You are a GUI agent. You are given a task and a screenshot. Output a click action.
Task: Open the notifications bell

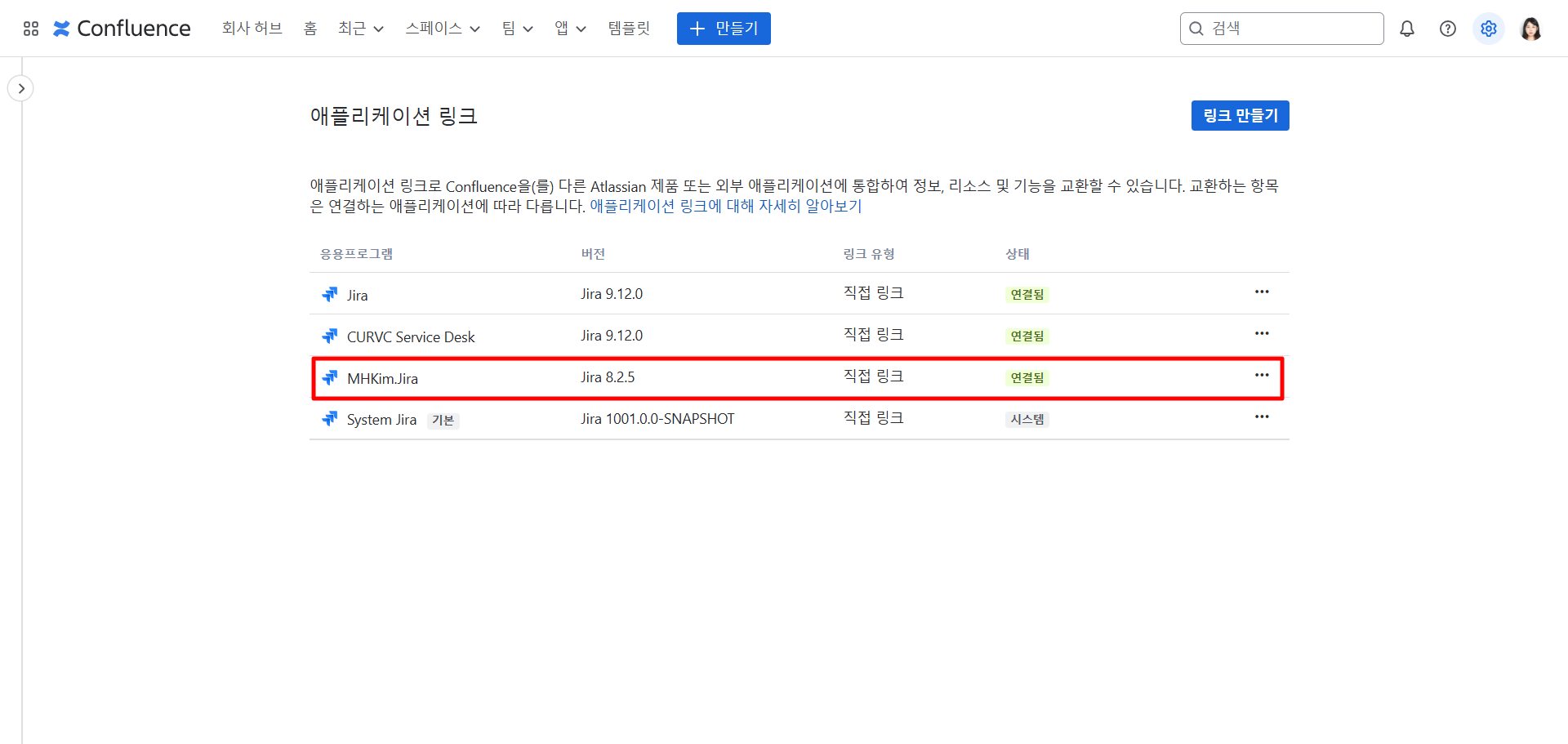(1407, 29)
